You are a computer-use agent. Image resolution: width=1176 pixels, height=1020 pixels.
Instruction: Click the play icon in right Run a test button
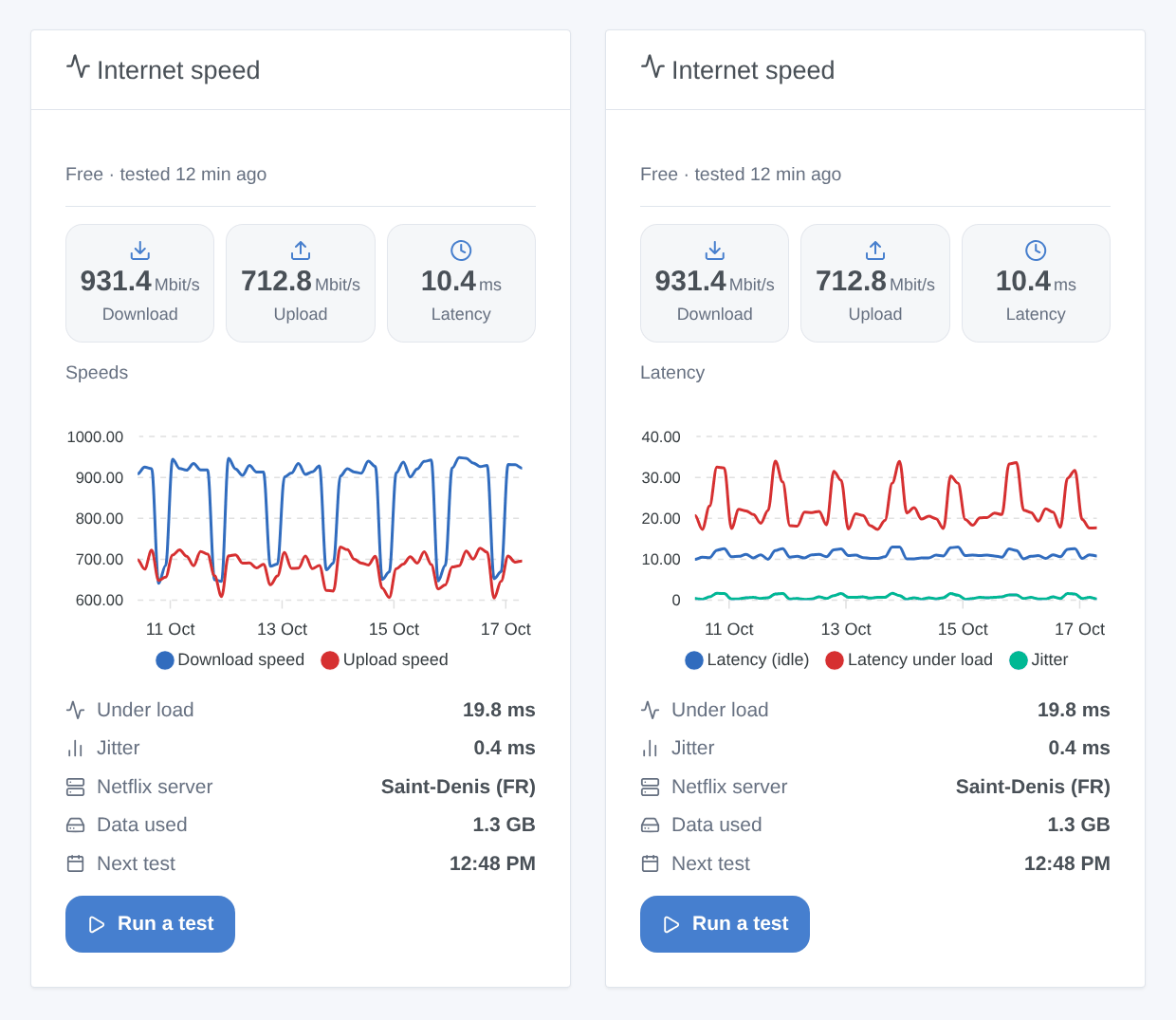[x=671, y=924]
